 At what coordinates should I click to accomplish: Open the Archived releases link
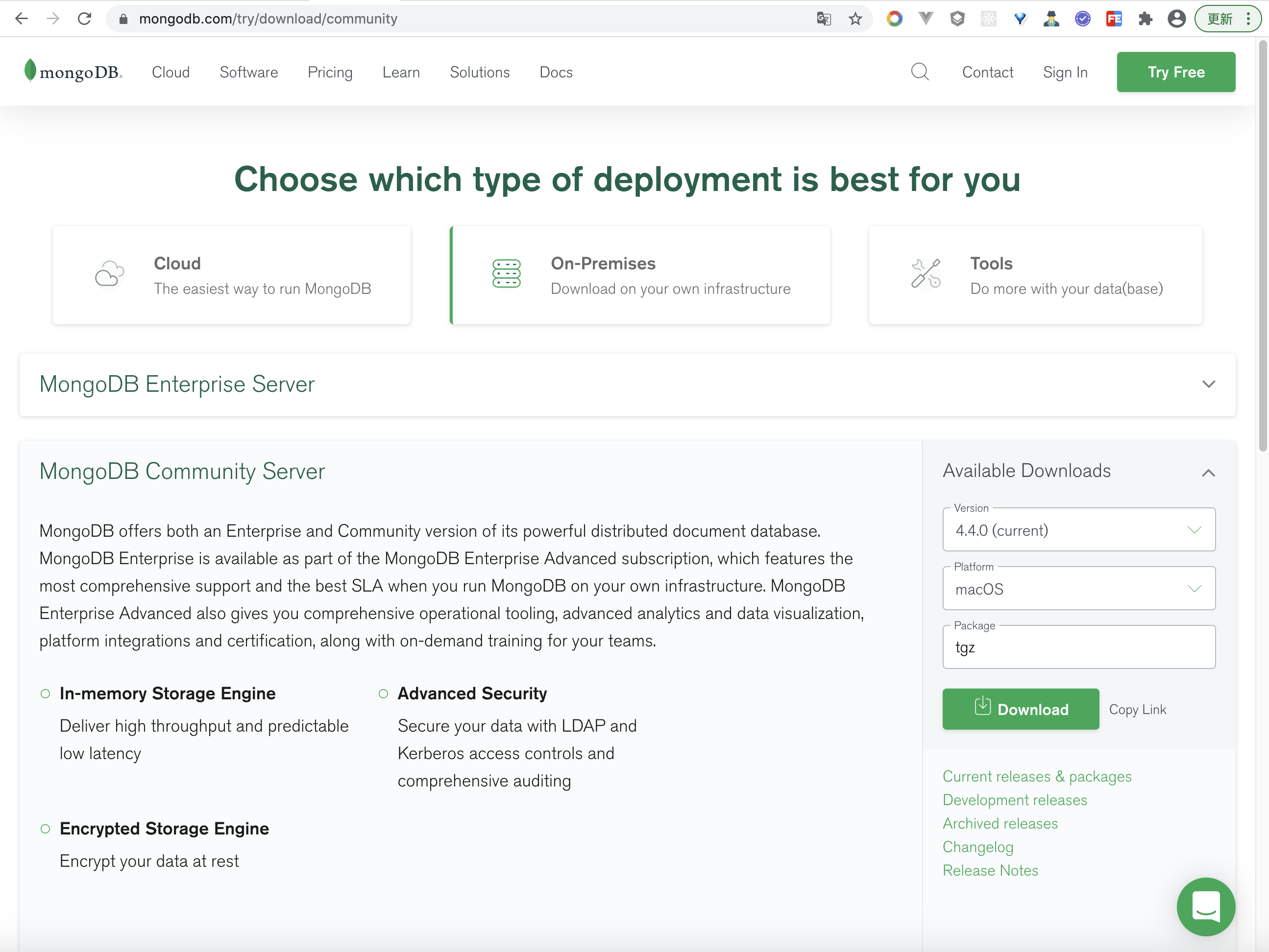pyautogui.click(x=1000, y=824)
